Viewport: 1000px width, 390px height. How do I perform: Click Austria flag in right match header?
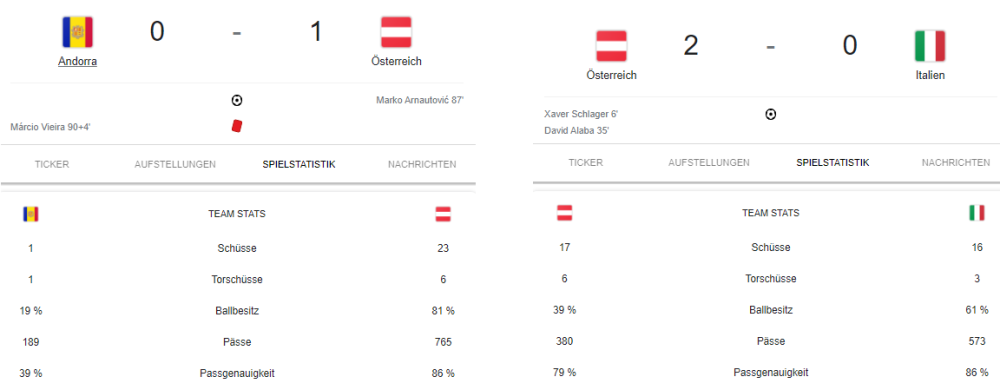pyautogui.click(x=611, y=46)
